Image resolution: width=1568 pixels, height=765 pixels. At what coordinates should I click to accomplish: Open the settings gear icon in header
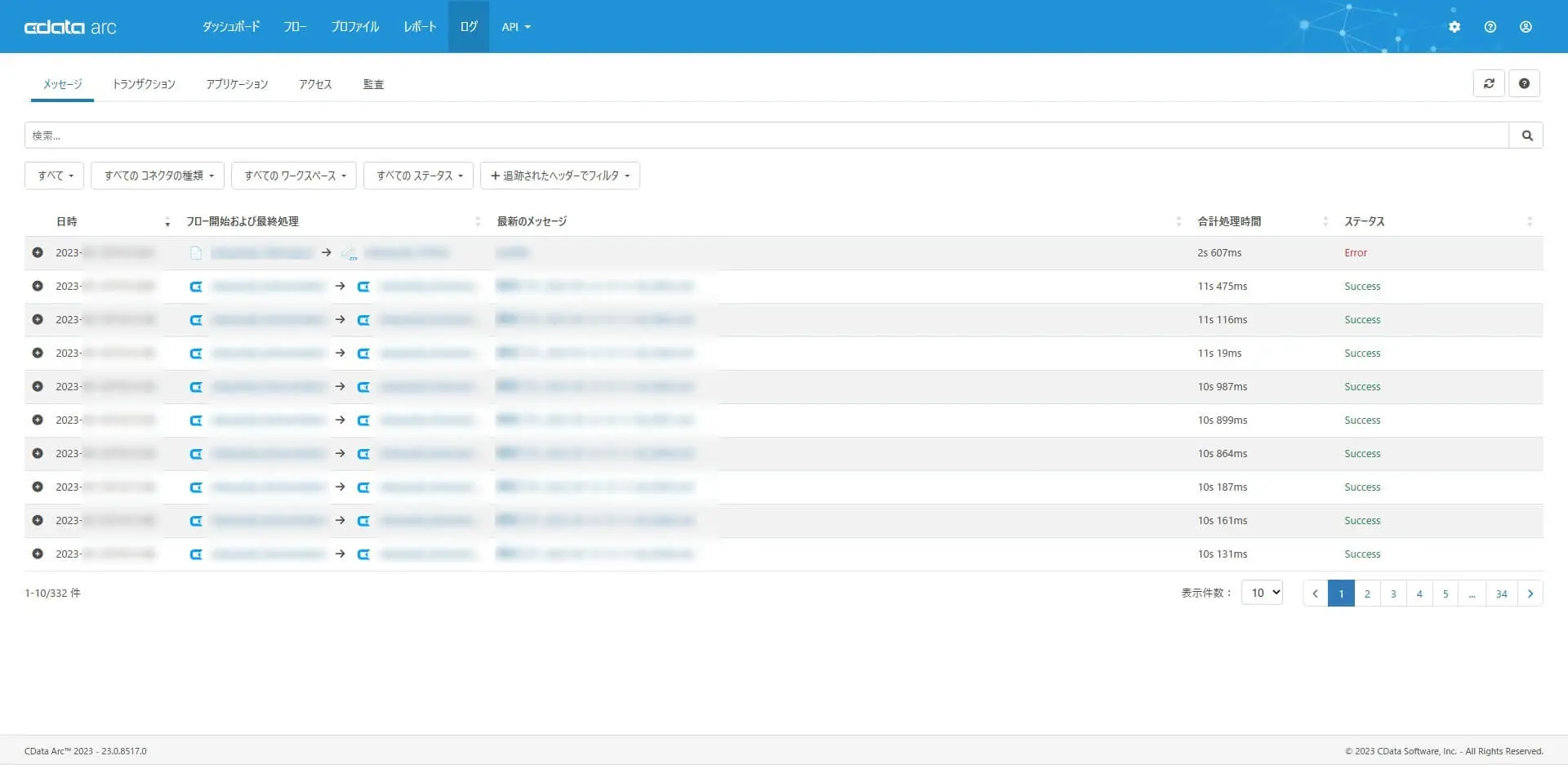(x=1454, y=27)
